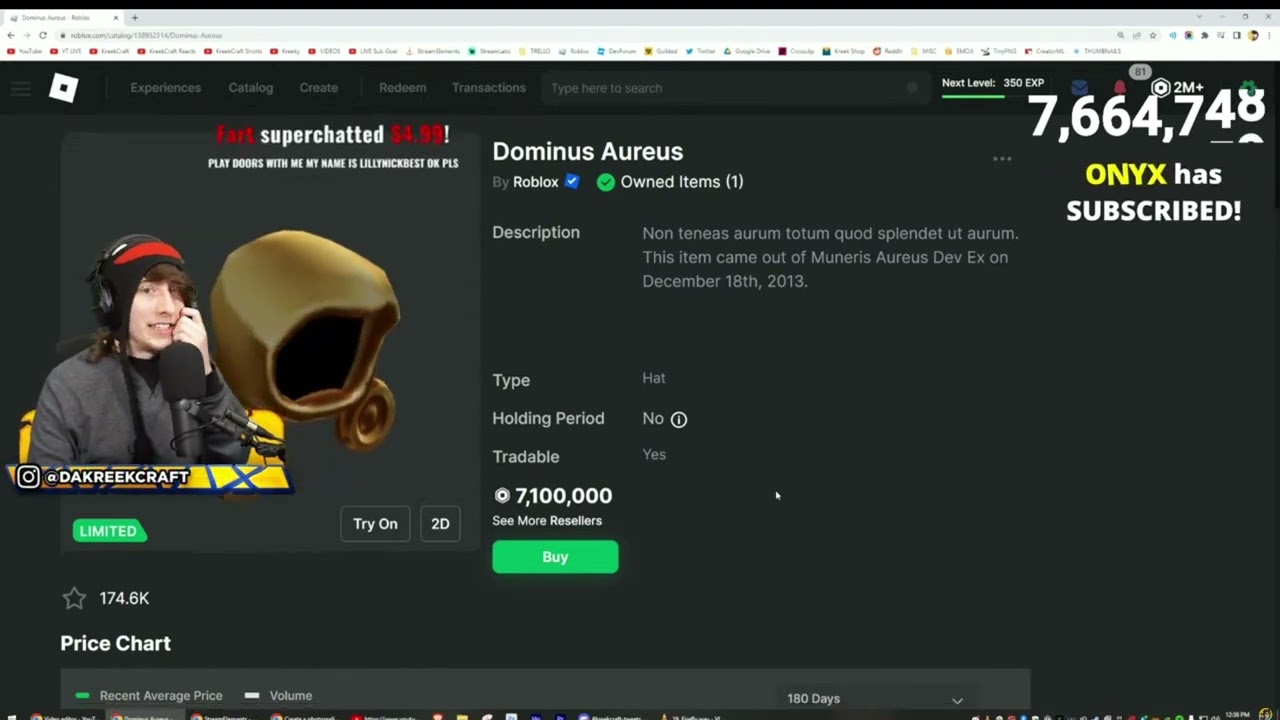The width and height of the screenshot is (1280, 720).
Task: Click the browser forward arrow
Action: (x=27, y=35)
